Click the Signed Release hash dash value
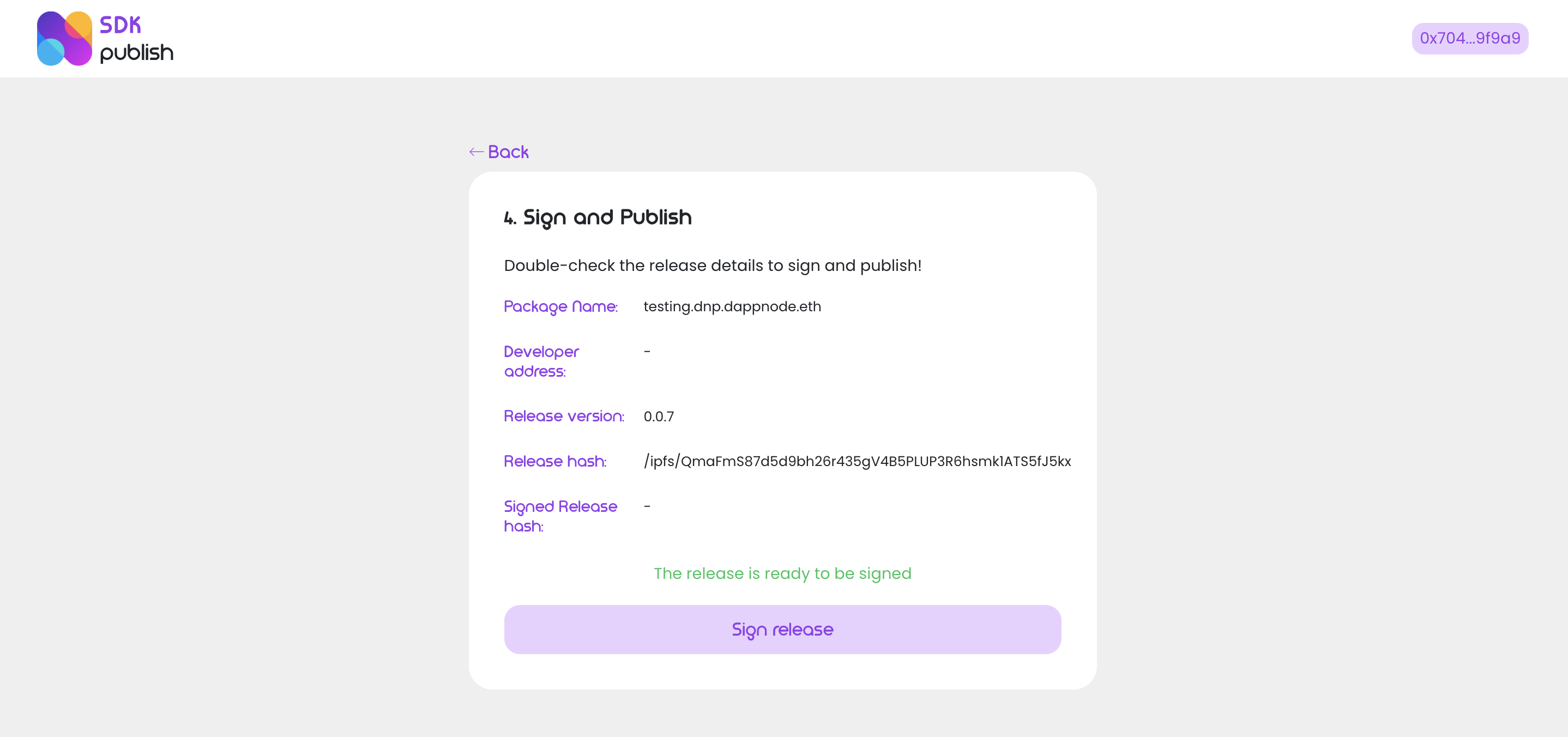Screen dimensions: 1568x737 pyautogui.click(x=647, y=506)
